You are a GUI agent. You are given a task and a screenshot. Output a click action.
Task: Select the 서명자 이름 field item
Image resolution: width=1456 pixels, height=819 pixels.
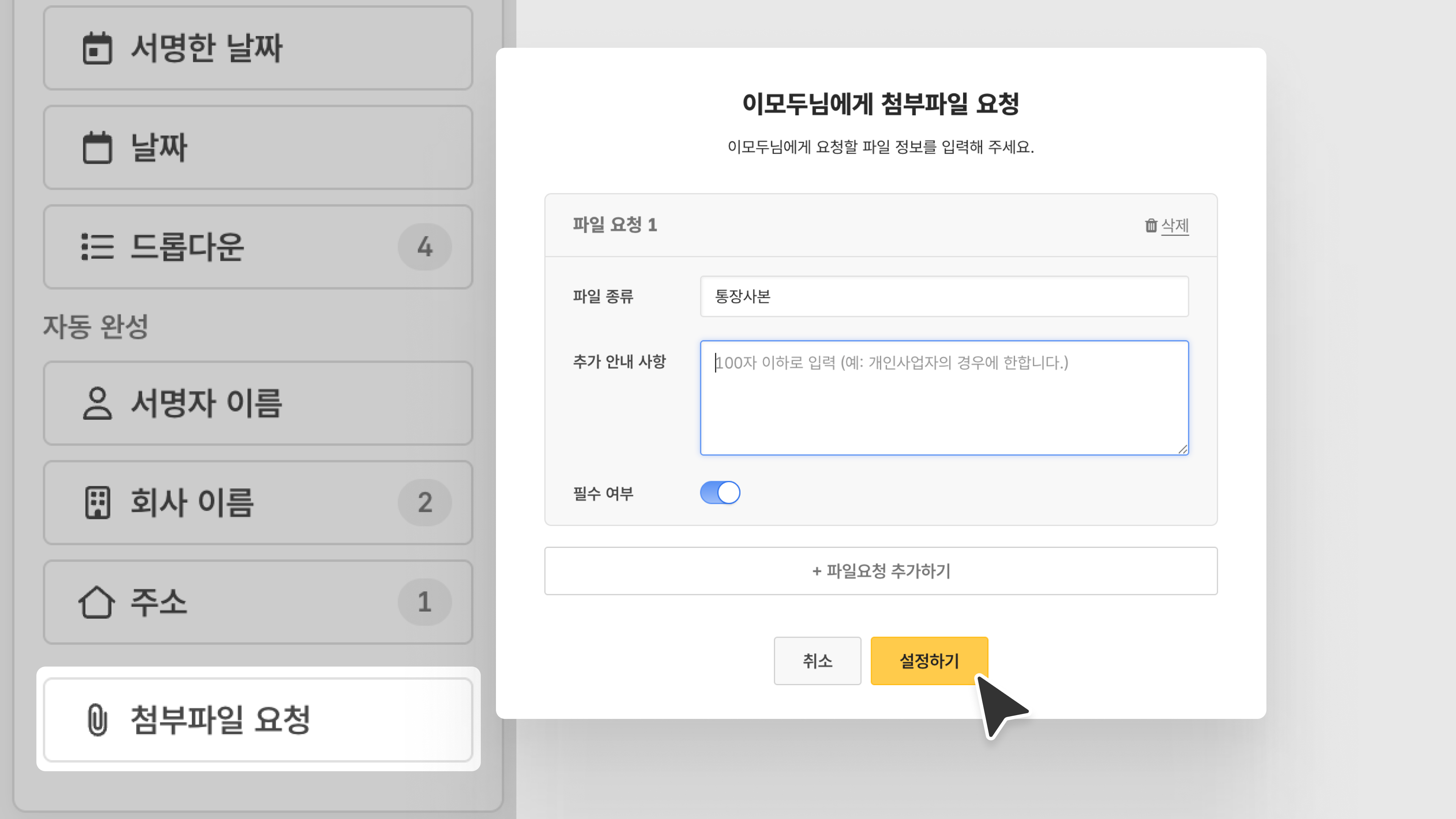tap(258, 403)
